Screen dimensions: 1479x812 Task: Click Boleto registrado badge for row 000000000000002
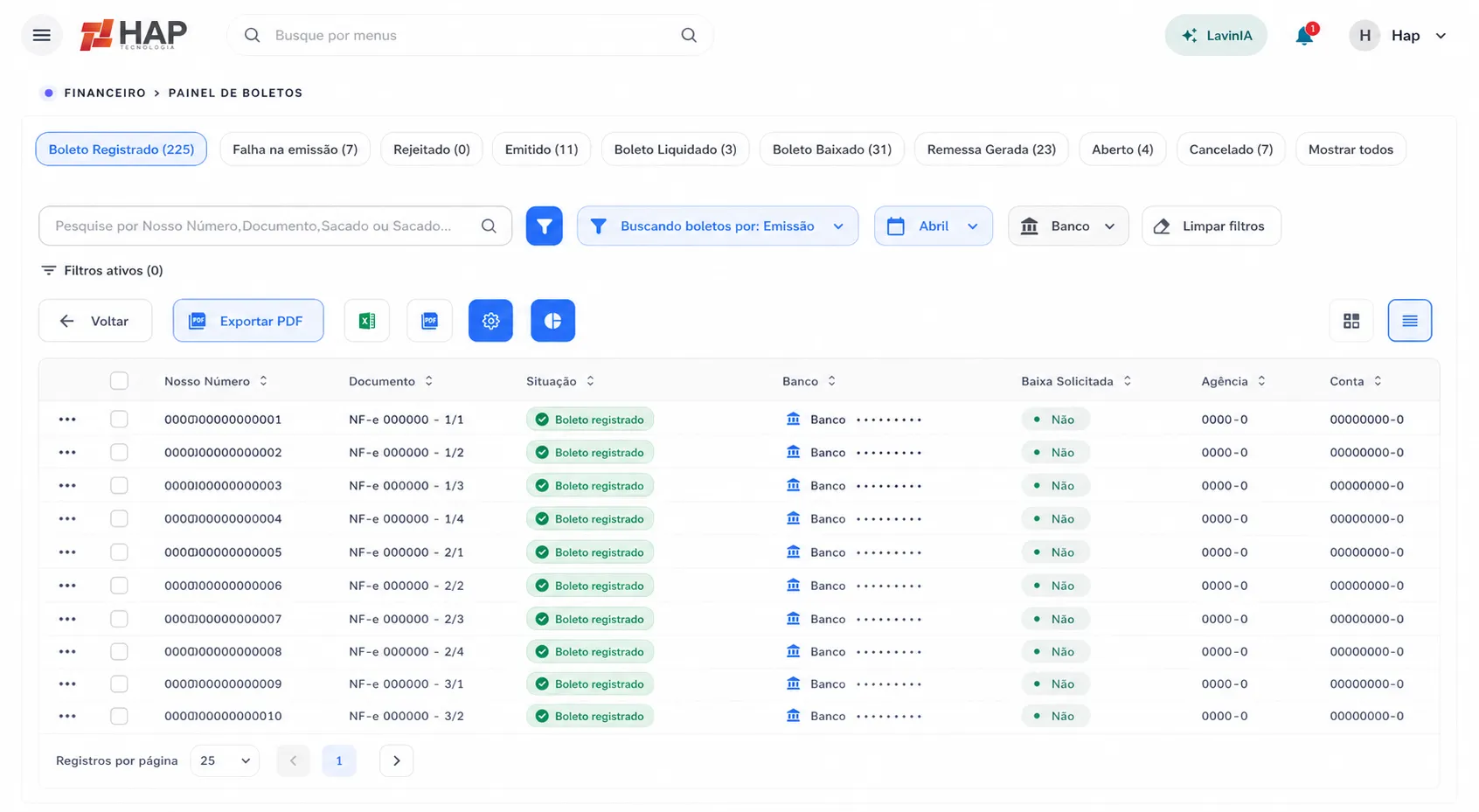(590, 453)
